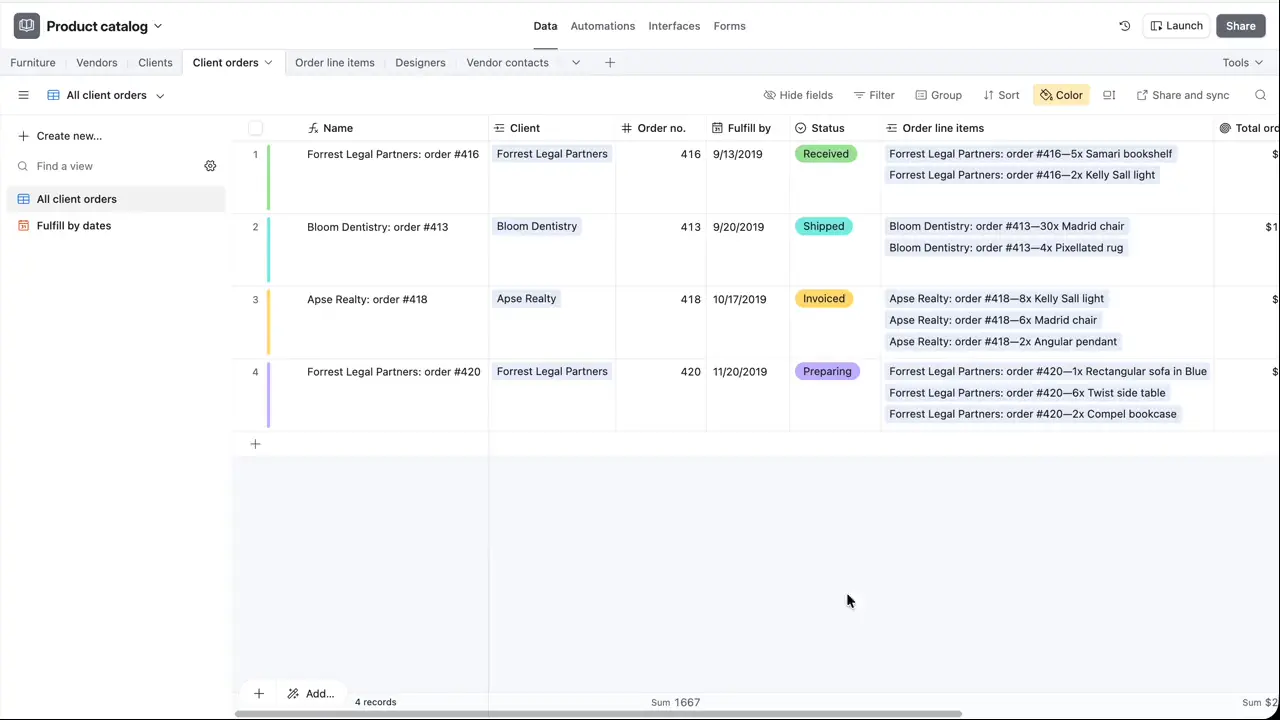Check the select-all records checkbox
1280x720 pixels.
[x=255, y=128]
